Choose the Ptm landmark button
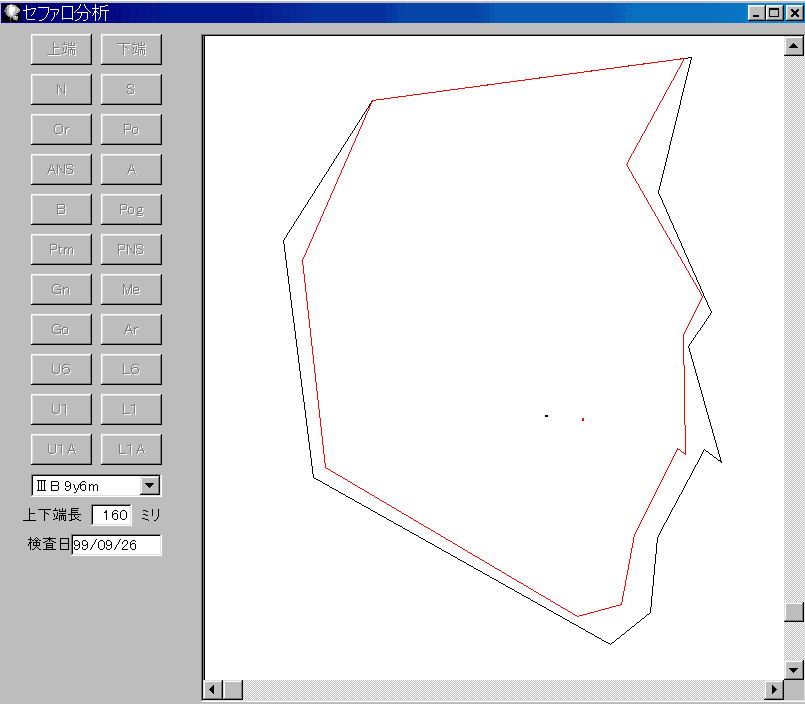Screen dimensions: 805x704 tap(61, 250)
